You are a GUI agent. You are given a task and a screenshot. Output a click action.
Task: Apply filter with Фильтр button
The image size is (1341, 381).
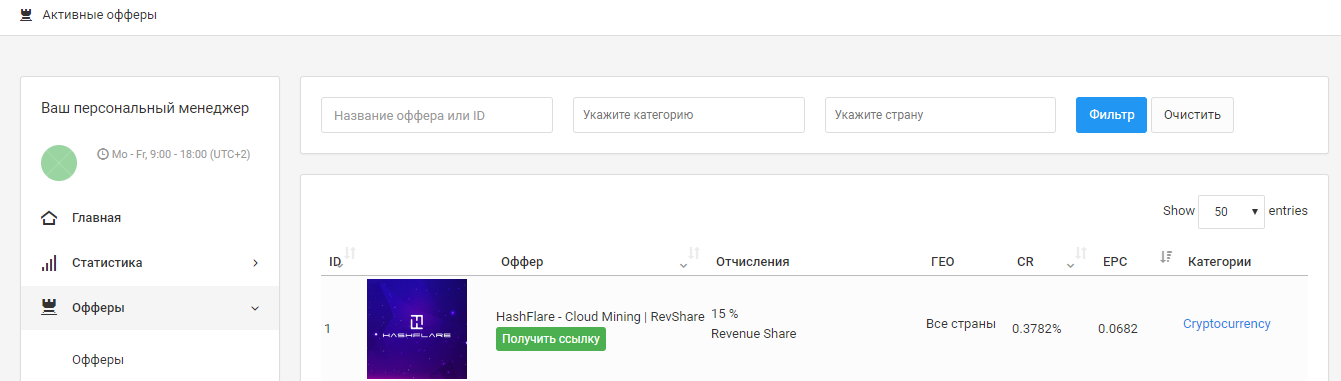click(x=1111, y=115)
